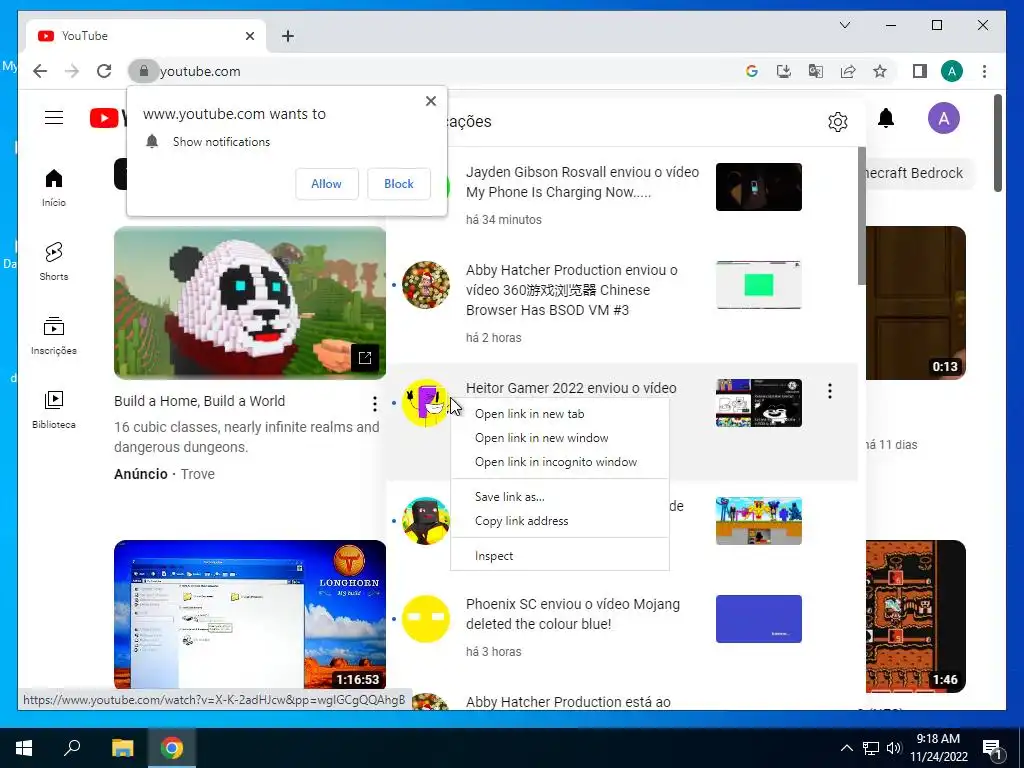
Task: Reload the page
Action: point(104,71)
